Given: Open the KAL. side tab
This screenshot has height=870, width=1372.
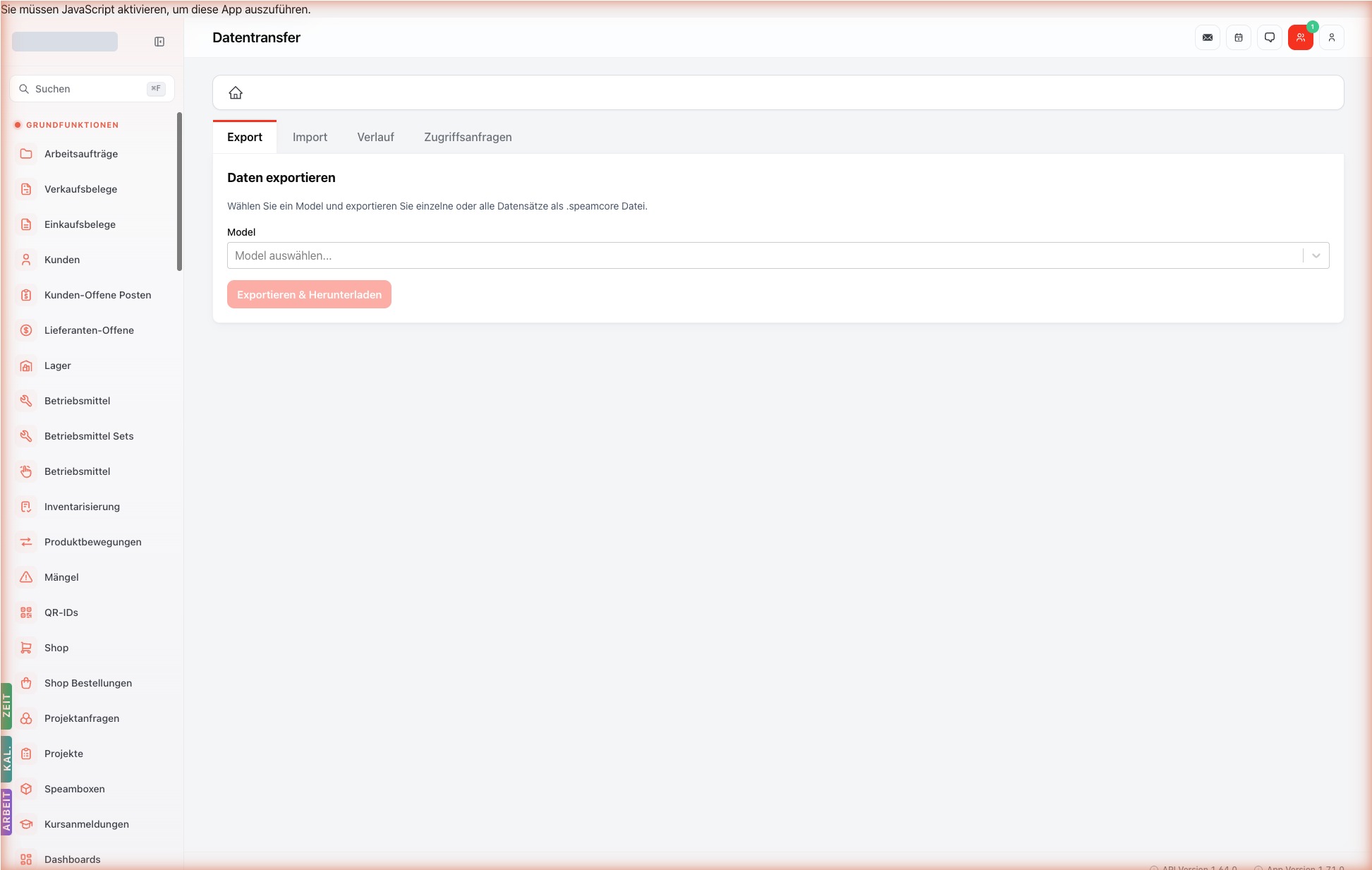Looking at the screenshot, I should click(x=6, y=759).
